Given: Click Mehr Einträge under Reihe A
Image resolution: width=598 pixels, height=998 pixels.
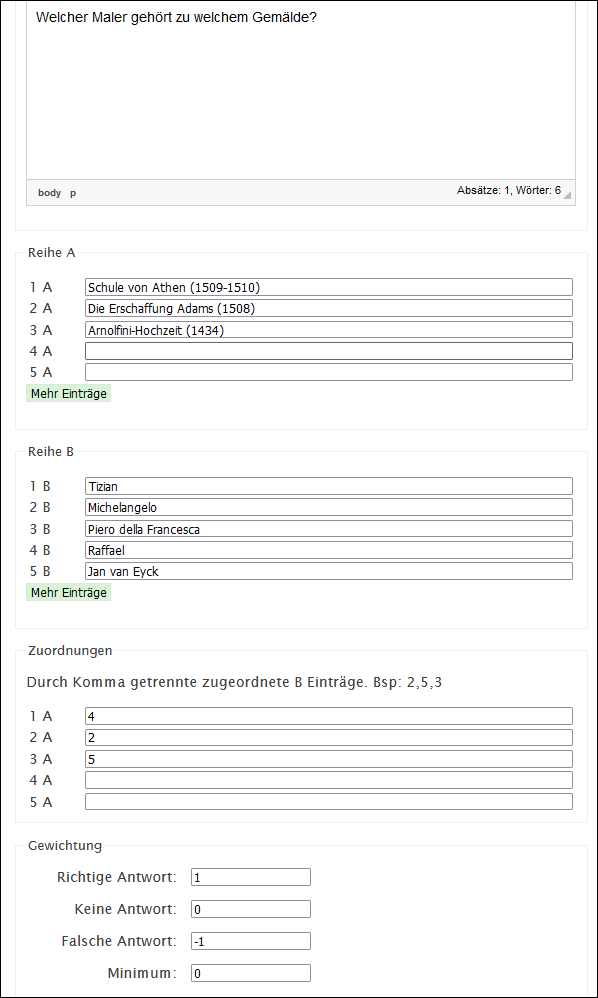Looking at the screenshot, I should [69, 393].
